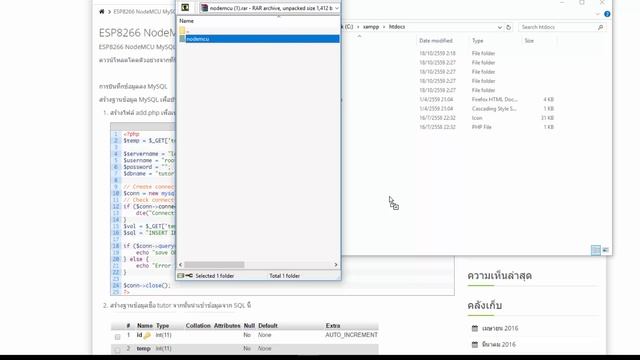Click code line $conn->close();
Screen dimensions: 640x360
click(147, 286)
